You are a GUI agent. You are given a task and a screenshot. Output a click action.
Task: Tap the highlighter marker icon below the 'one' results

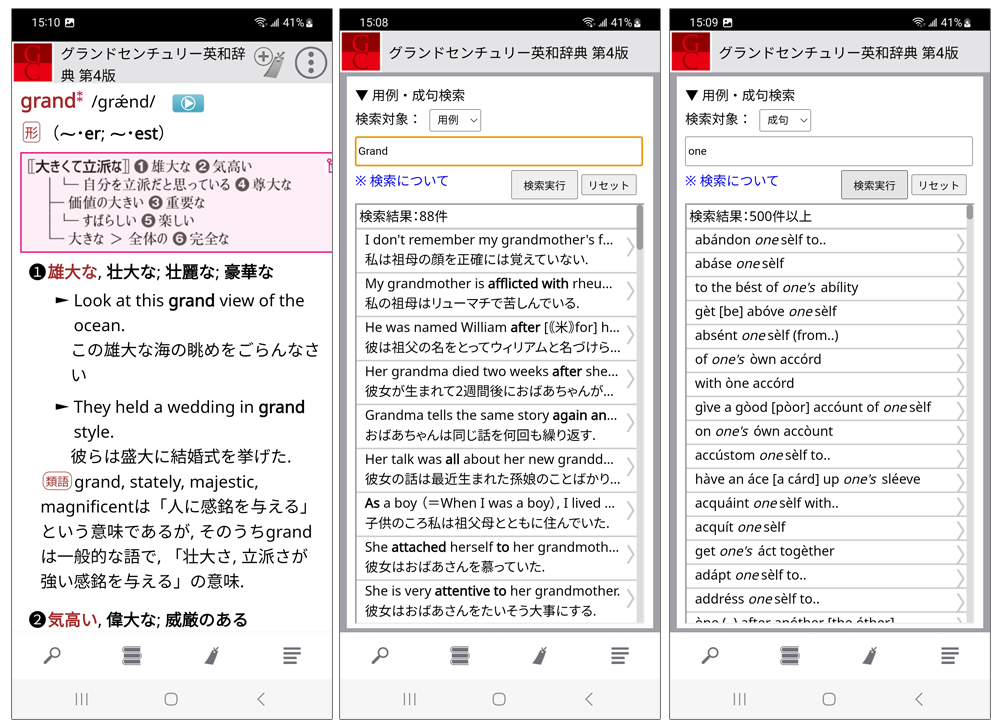pyautogui.click(x=870, y=655)
